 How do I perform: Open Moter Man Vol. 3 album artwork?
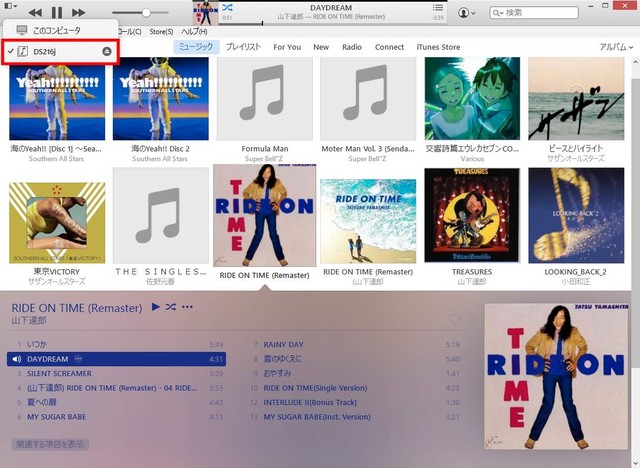[x=368, y=98]
